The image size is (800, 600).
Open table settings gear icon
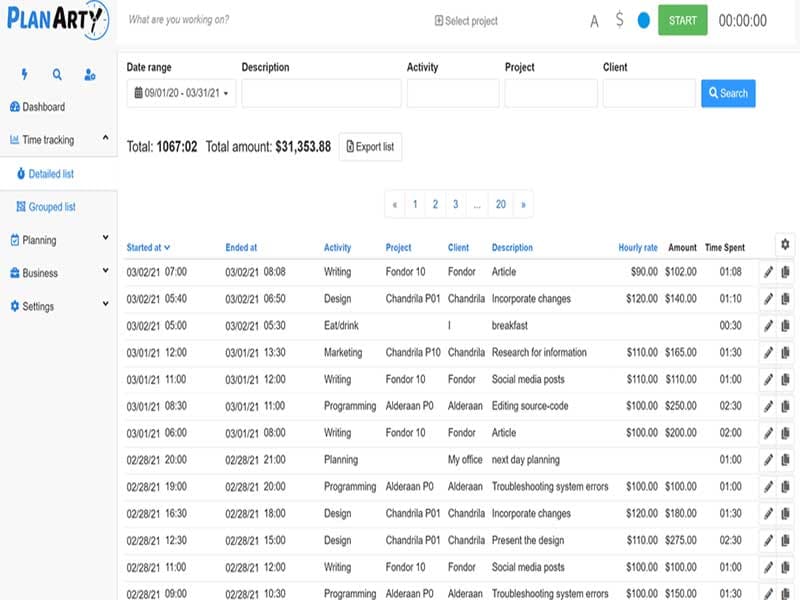[785, 244]
